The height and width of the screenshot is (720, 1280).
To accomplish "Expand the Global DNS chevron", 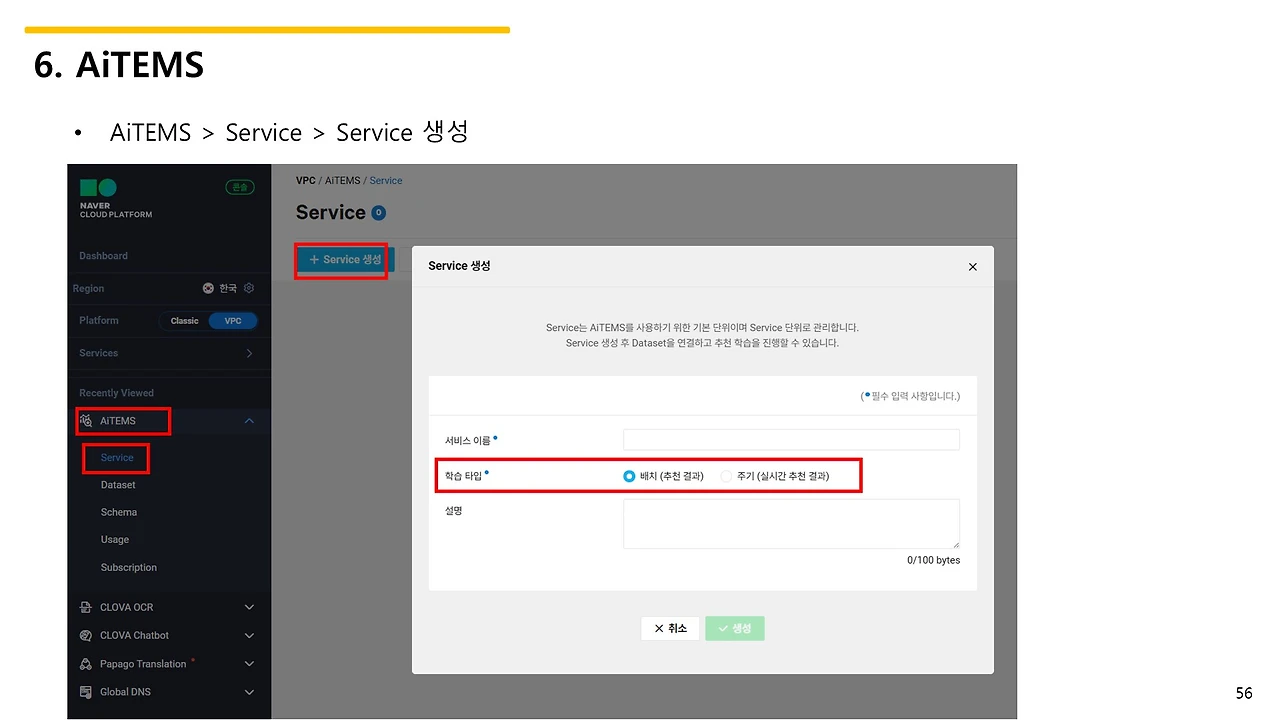I will (249, 692).
